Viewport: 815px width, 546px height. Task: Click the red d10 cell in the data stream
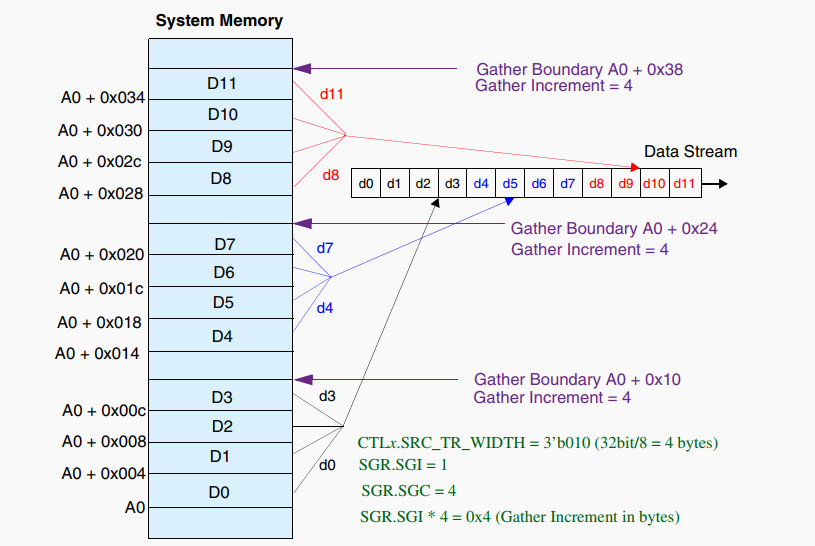click(655, 183)
